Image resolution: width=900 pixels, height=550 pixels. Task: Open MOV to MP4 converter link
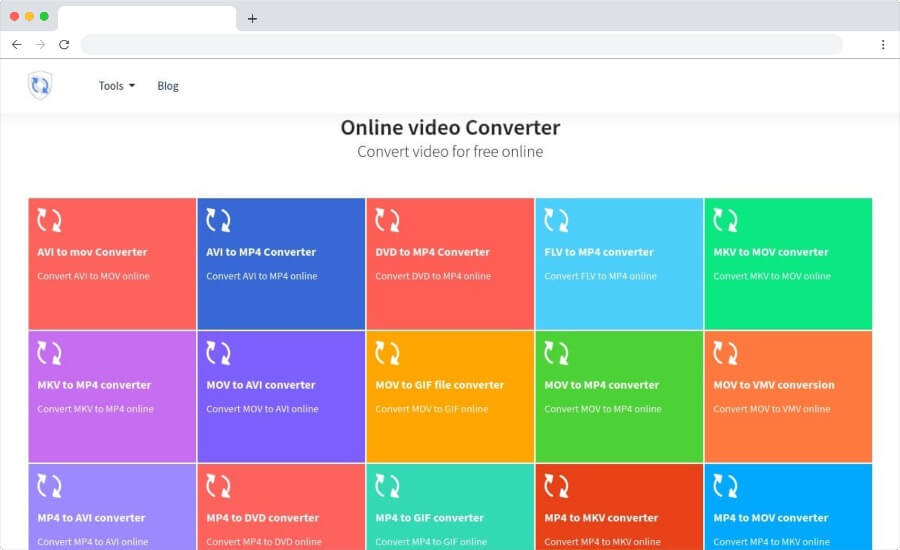pyautogui.click(x=602, y=385)
